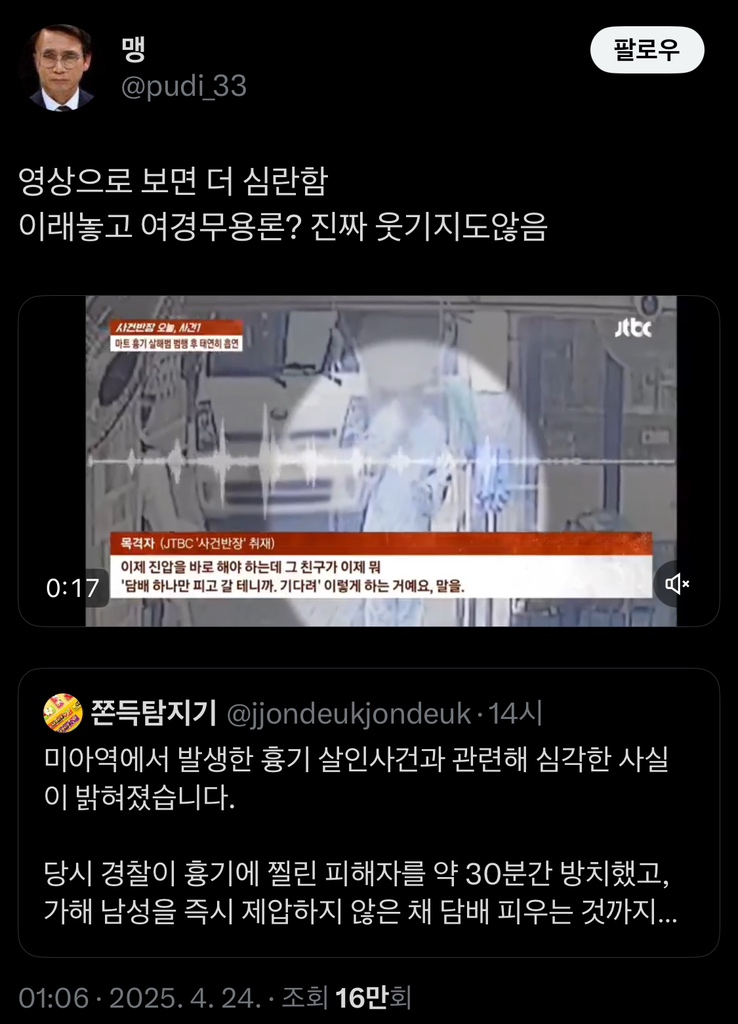Click the 0:17 video duration badge
This screenshot has height=1024, width=738.
tap(72, 588)
